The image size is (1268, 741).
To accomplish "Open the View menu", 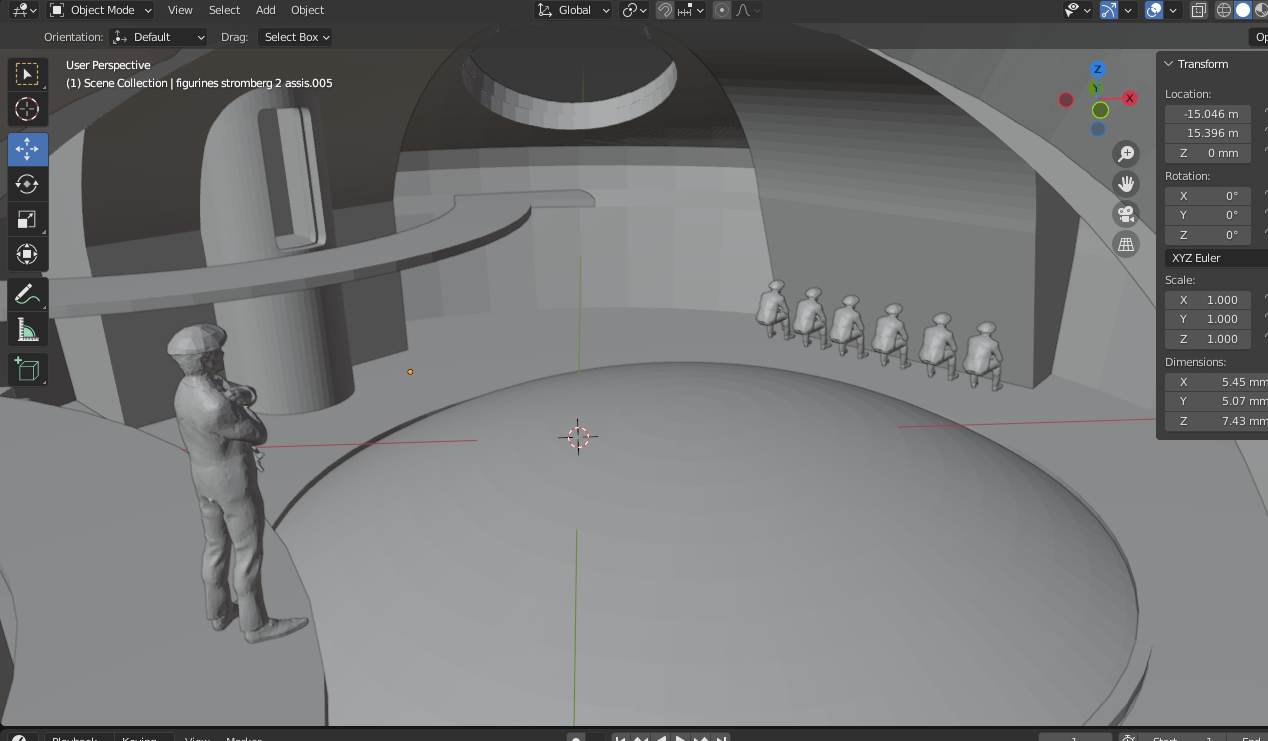I will click(180, 10).
